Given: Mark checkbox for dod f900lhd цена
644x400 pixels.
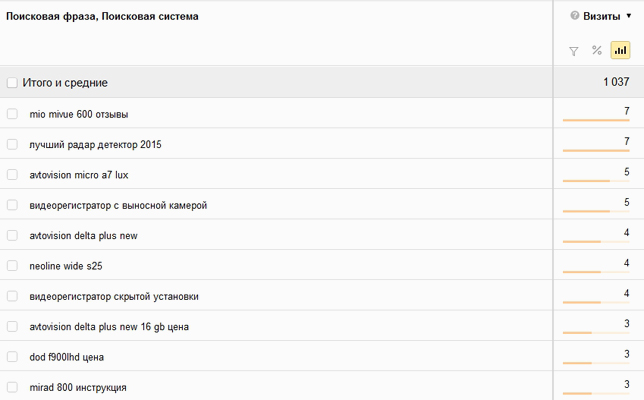Looking at the screenshot, I should 12,357.
